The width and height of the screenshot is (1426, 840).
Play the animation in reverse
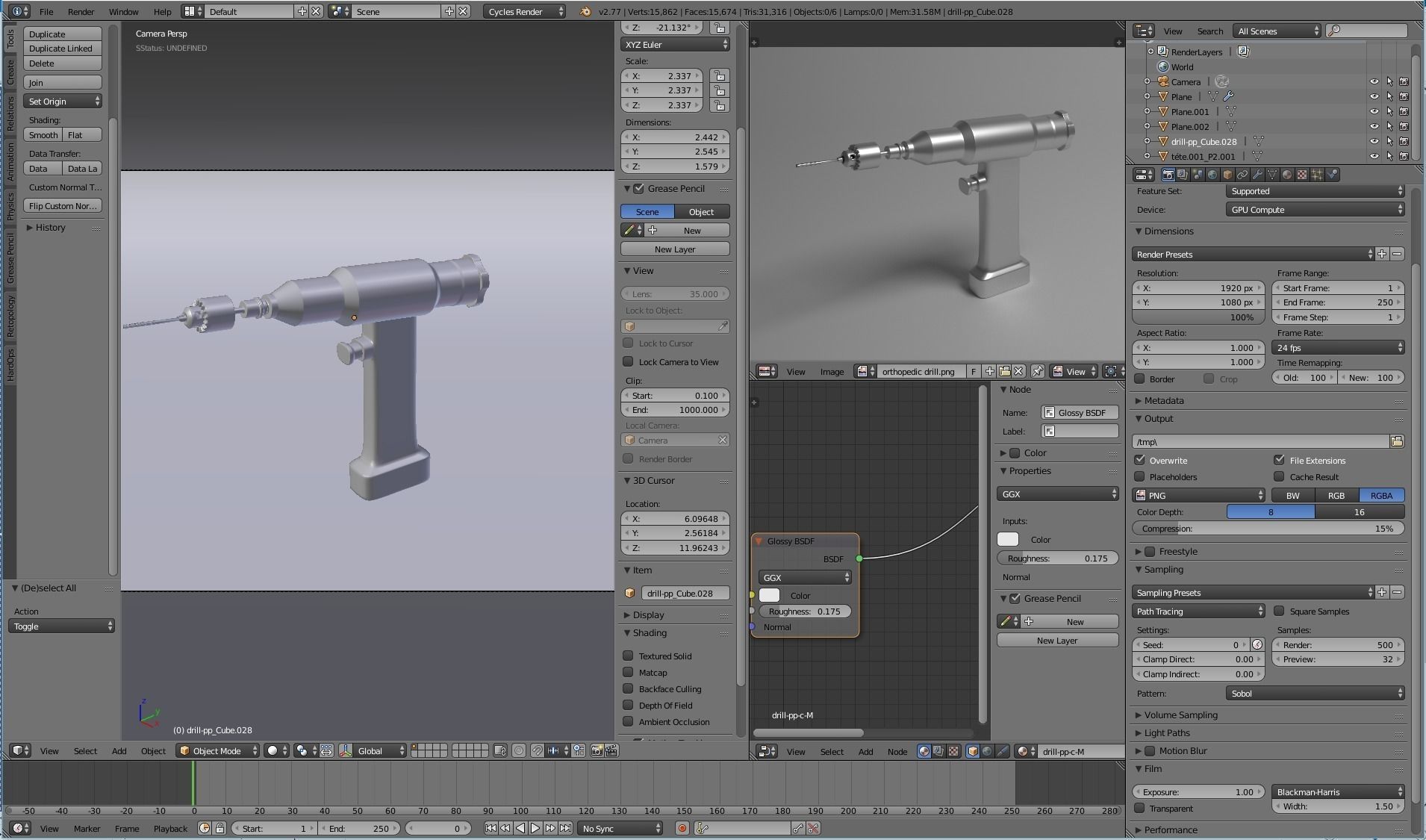coord(520,828)
